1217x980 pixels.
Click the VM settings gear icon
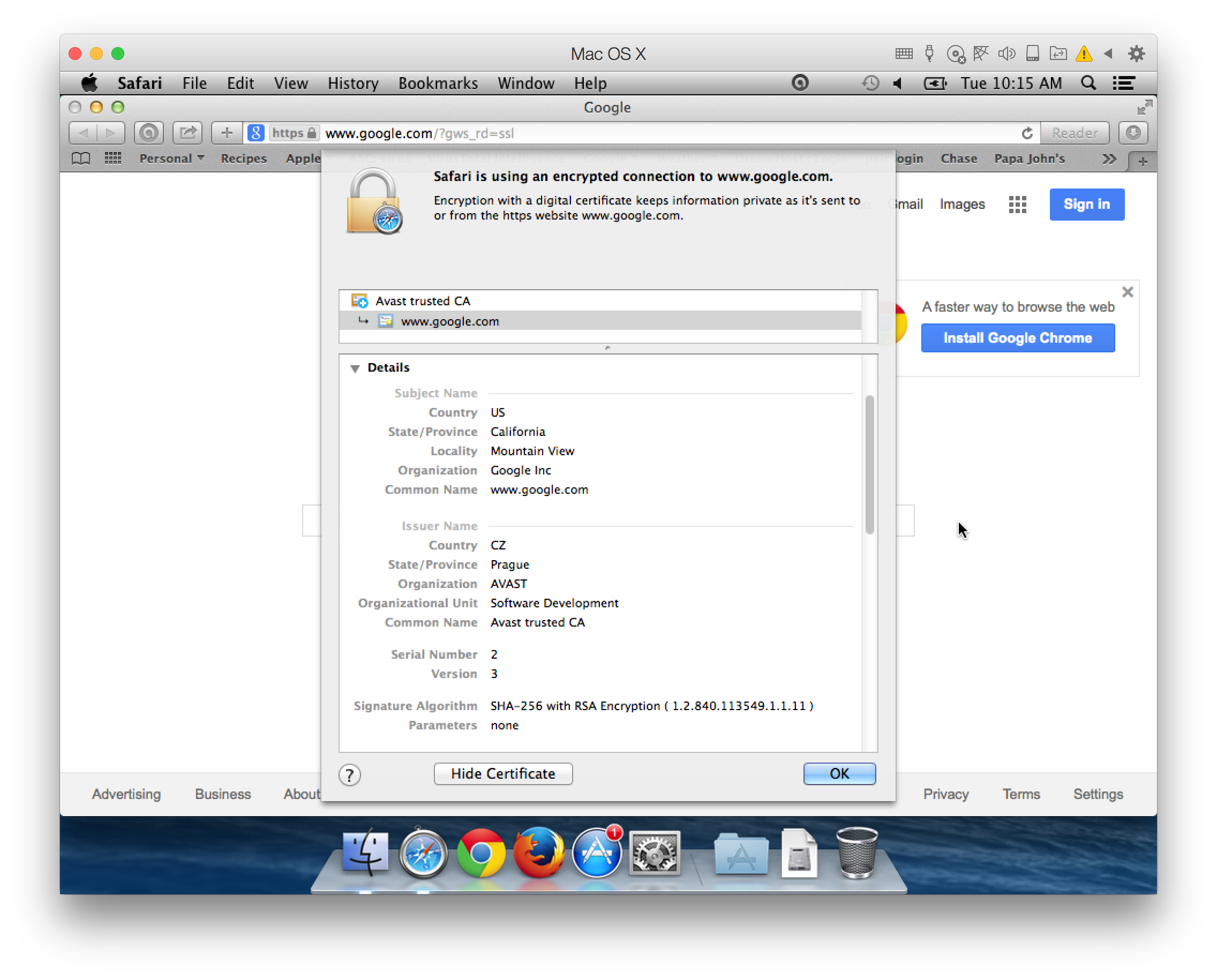(1136, 54)
